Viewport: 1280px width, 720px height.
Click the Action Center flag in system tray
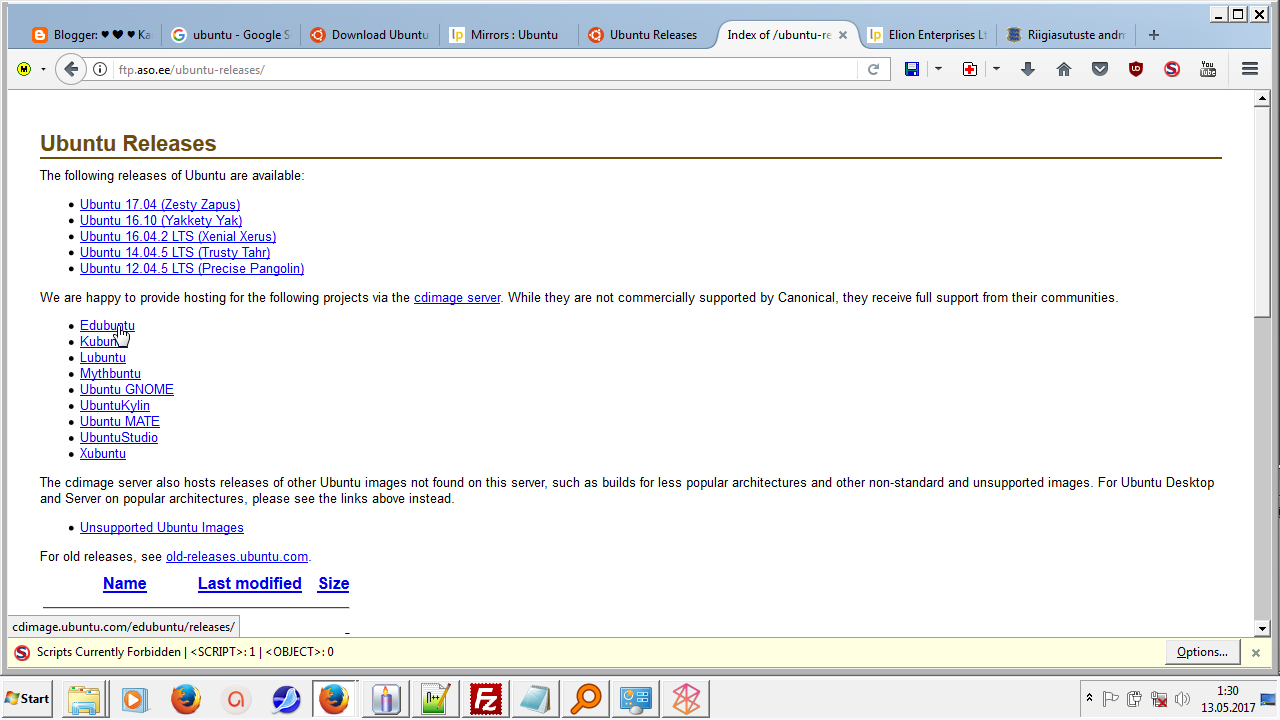tap(1111, 699)
